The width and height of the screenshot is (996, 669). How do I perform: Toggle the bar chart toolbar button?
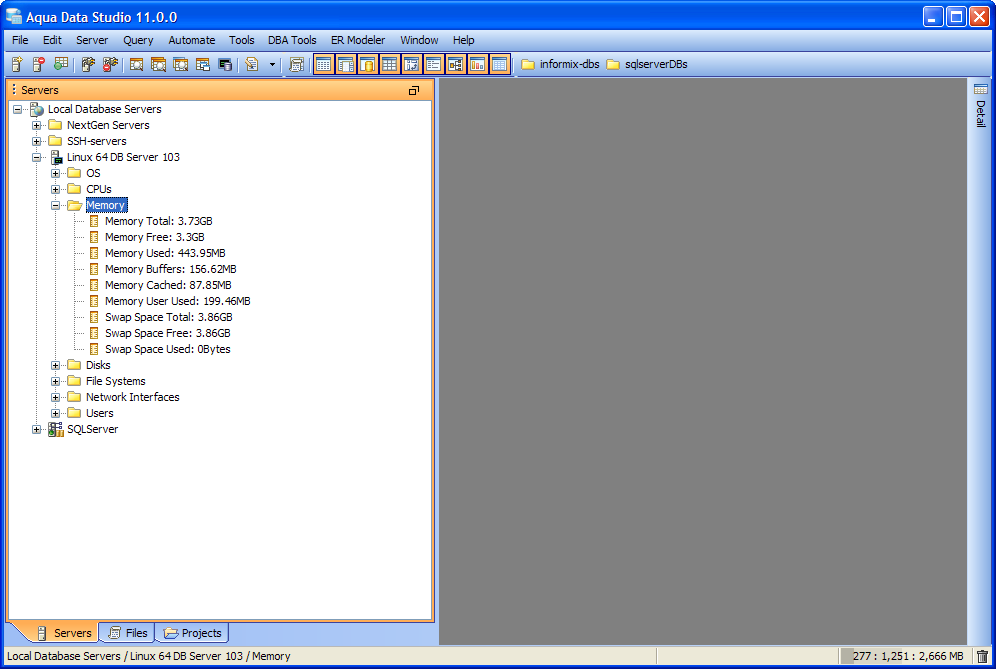(x=478, y=64)
